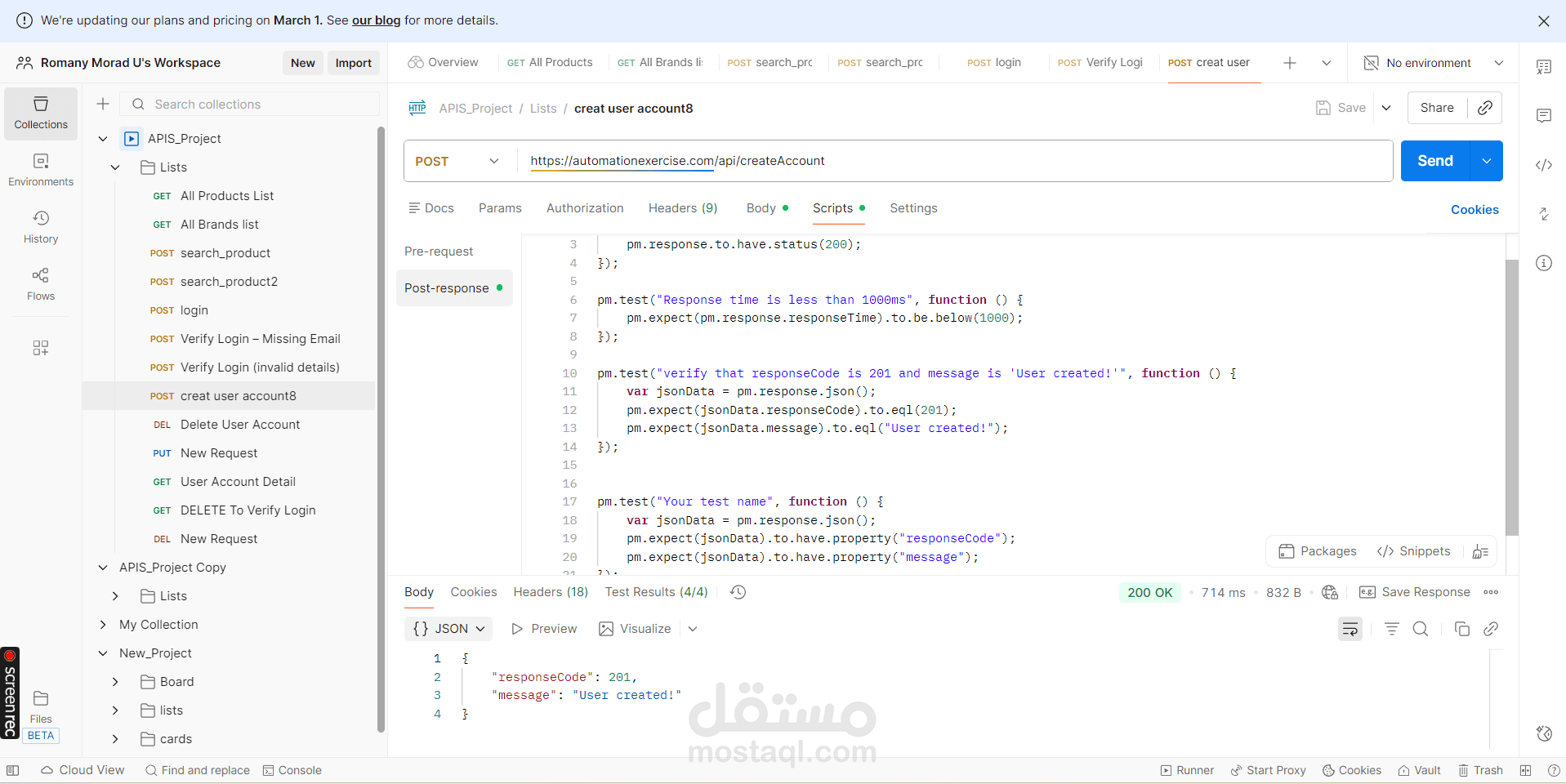Click the response link icon

1491,629
